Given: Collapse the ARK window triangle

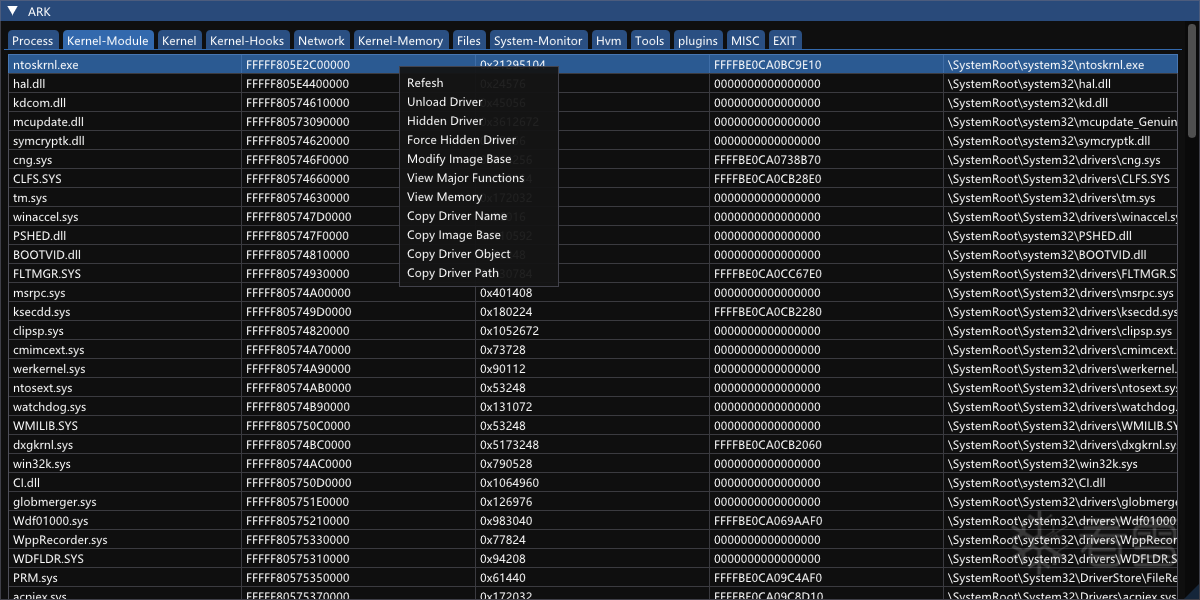Looking at the screenshot, I should (x=11, y=12).
